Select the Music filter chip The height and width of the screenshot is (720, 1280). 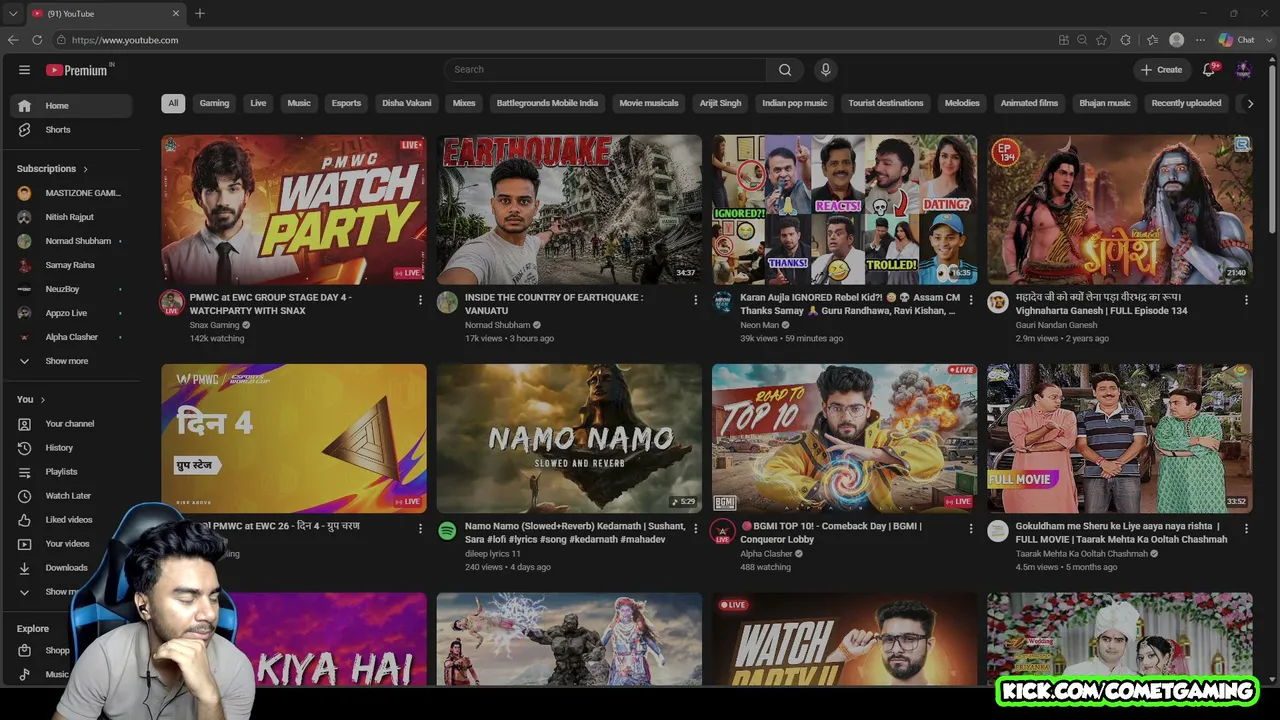point(299,103)
